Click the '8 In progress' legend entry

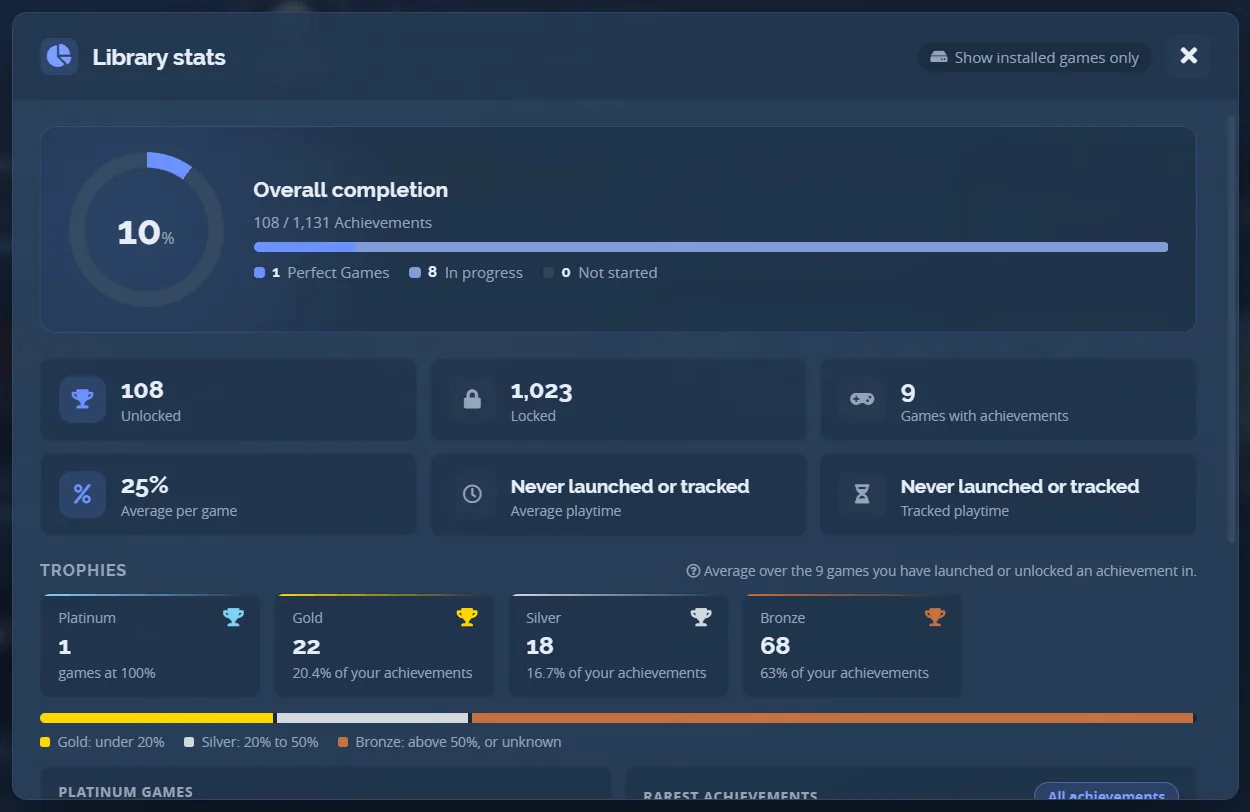[466, 272]
